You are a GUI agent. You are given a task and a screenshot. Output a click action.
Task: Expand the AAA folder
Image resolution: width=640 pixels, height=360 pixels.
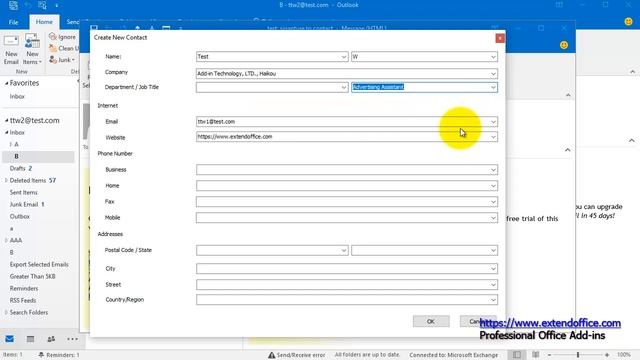point(6,240)
